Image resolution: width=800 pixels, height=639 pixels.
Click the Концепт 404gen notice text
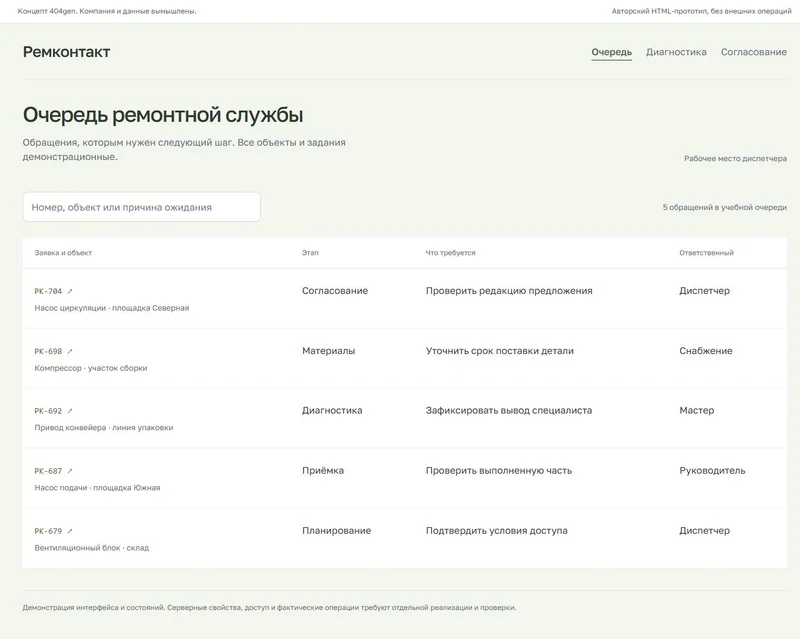click(x=107, y=11)
